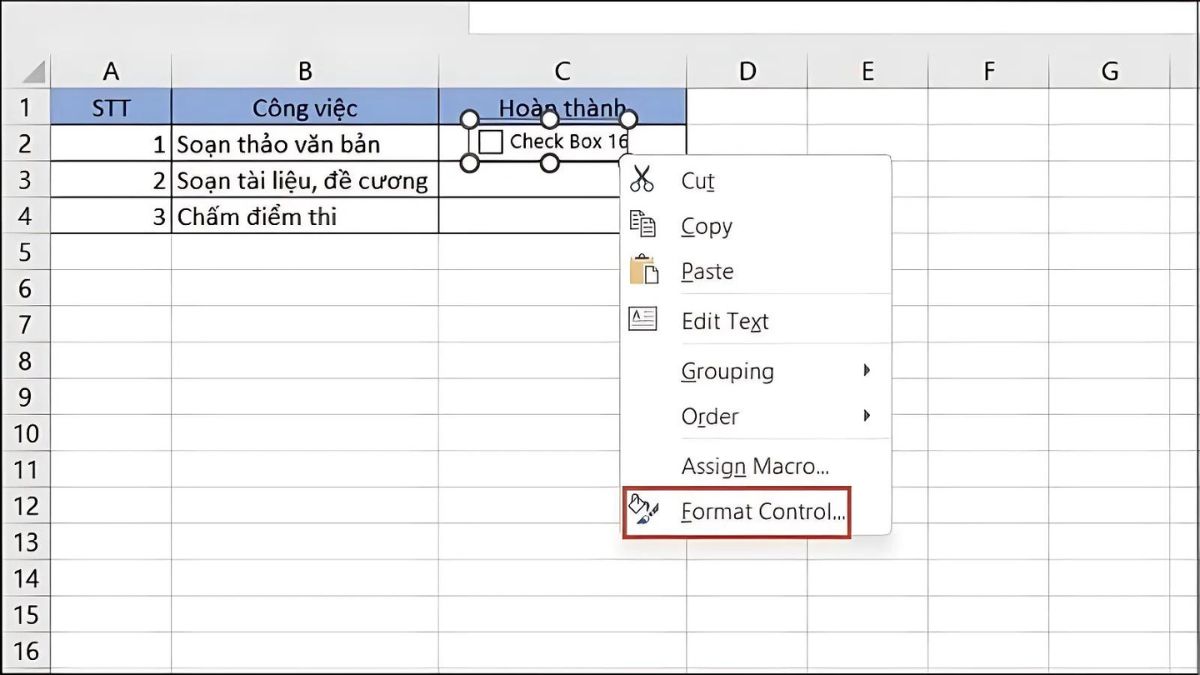This screenshot has height=675, width=1200.
Task: Click the checkbox's bottom-left resize handle
Action: click(469, 163)
